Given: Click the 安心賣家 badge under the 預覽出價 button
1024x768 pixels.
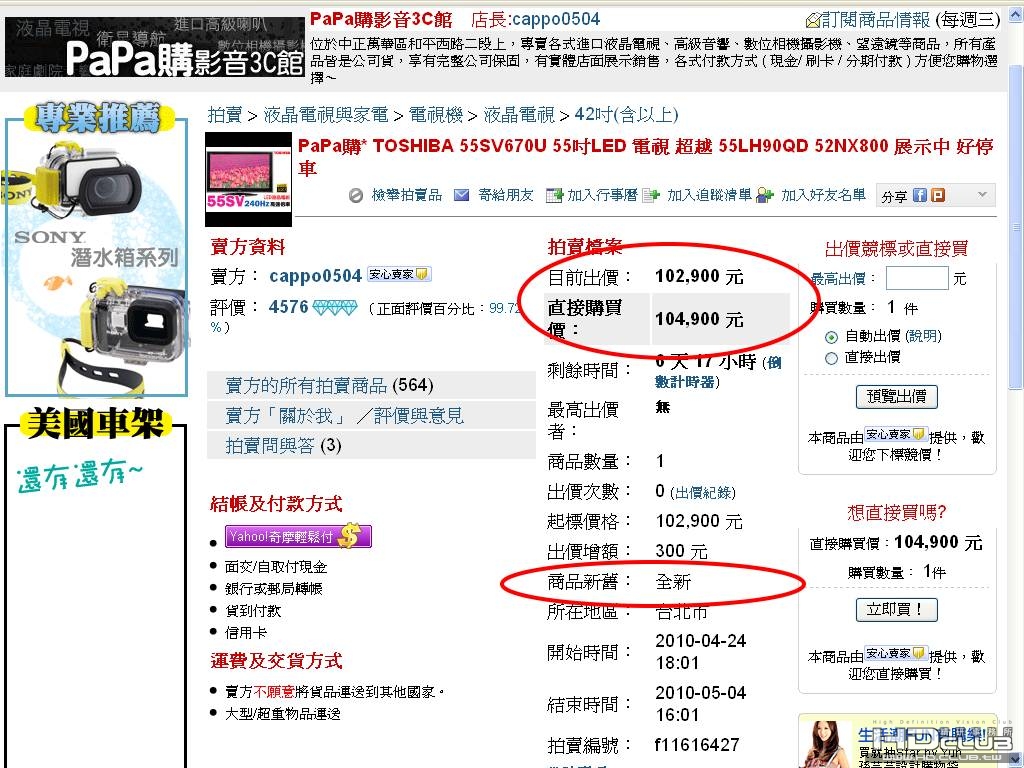Looking at the screenshot, I should click(896, 434).
